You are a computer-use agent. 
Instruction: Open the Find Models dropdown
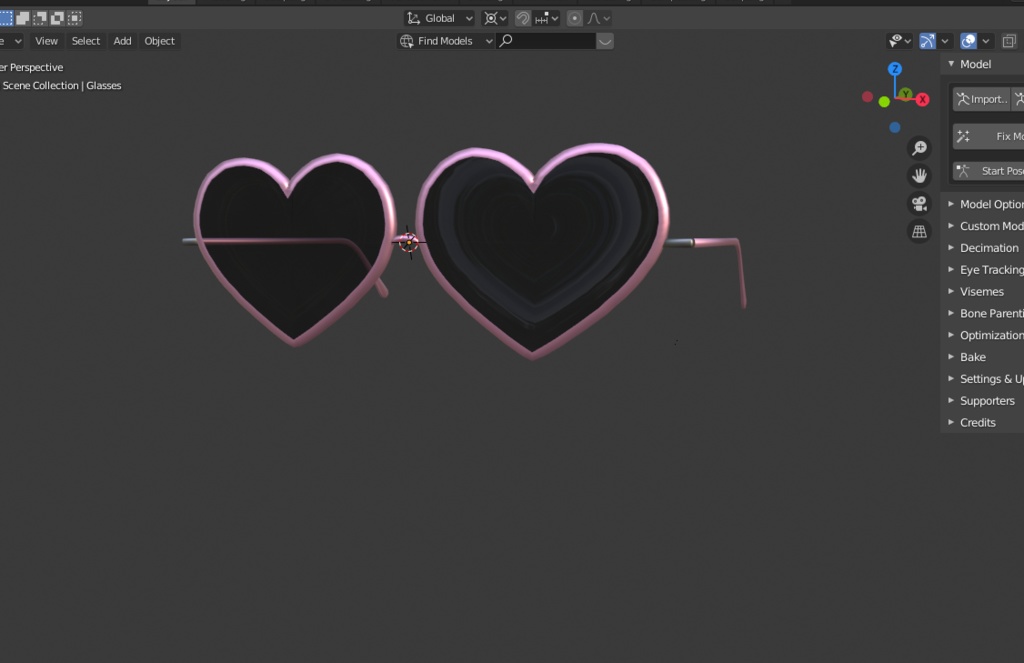[445, 41]
